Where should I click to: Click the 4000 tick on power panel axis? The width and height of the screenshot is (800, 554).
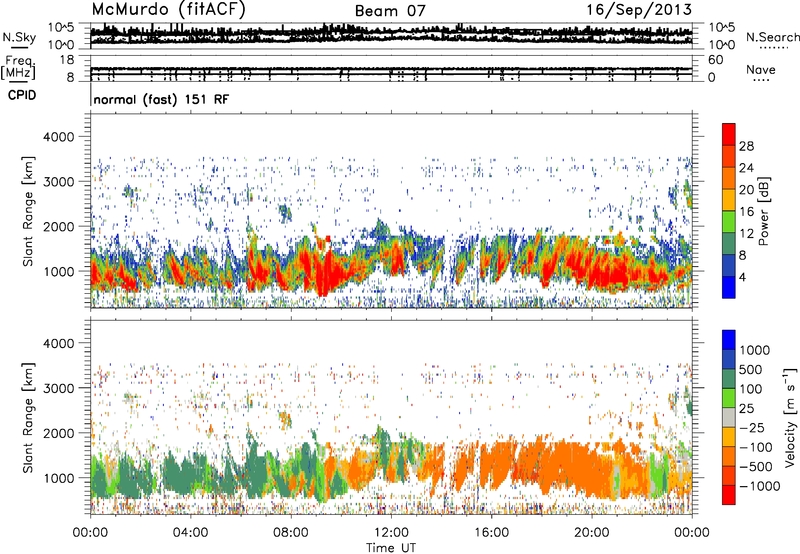pos(58,137)
